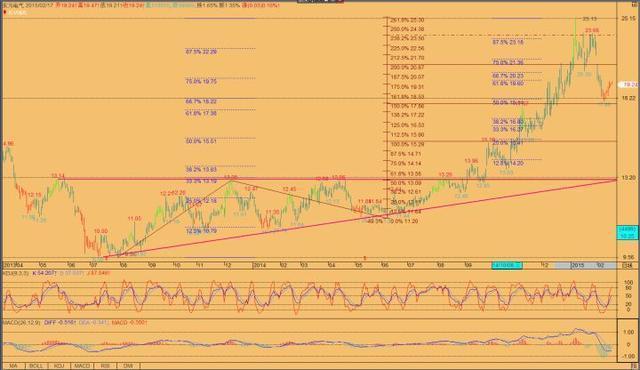This screenshot has height=370, width=640.
Task: Switch to the KDJ indicator tab
Action: (x=59, y=366)
